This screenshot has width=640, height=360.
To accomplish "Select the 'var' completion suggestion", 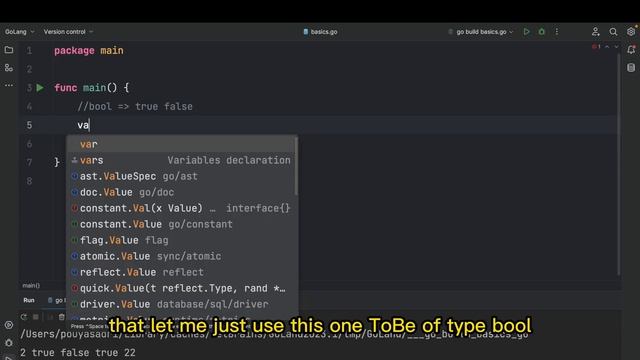I will pos(181,144).
